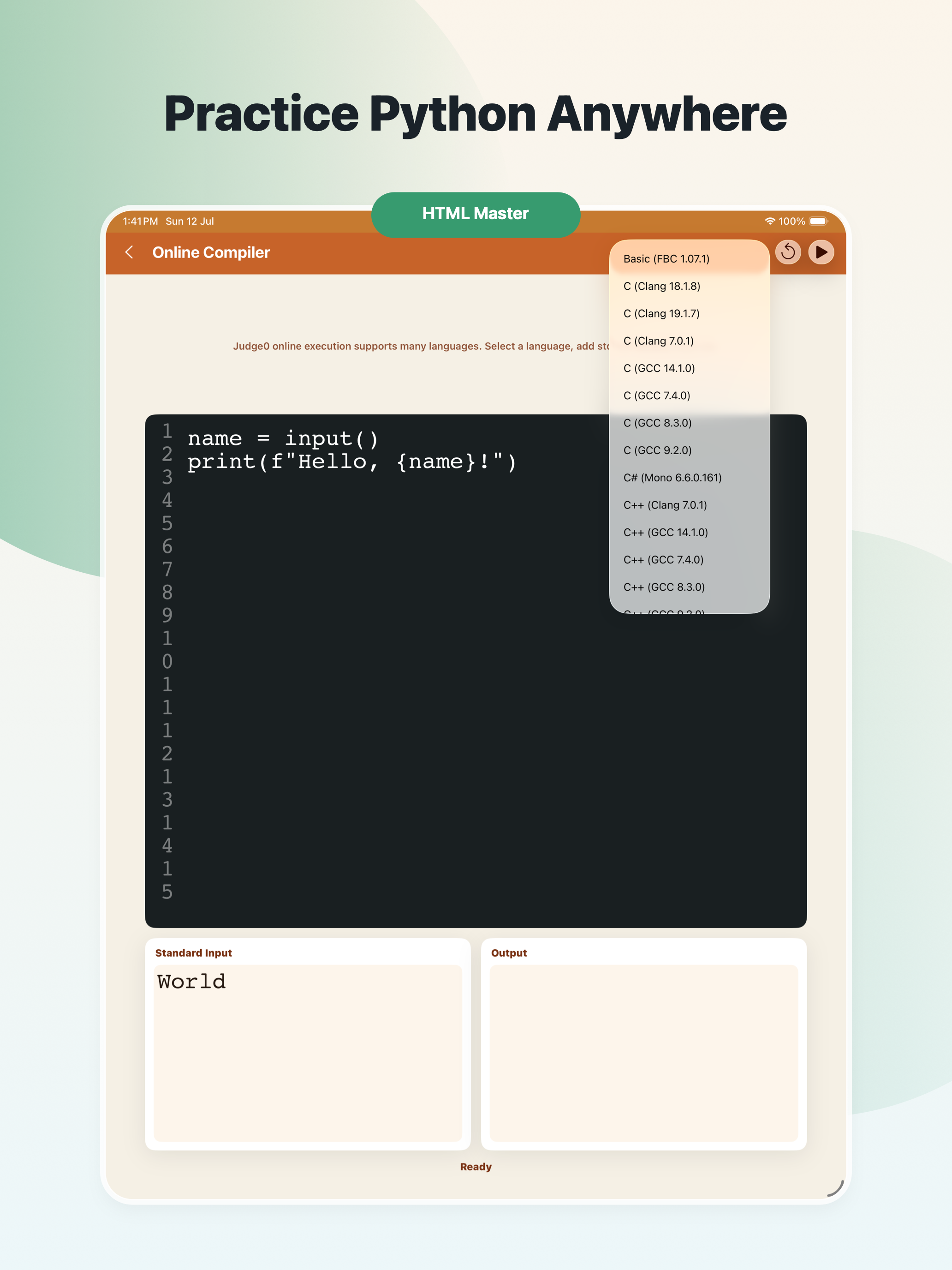952x1270 pixels.
Task: Click the 1:41 PM clock in status bar
Action: pos(140,221)
